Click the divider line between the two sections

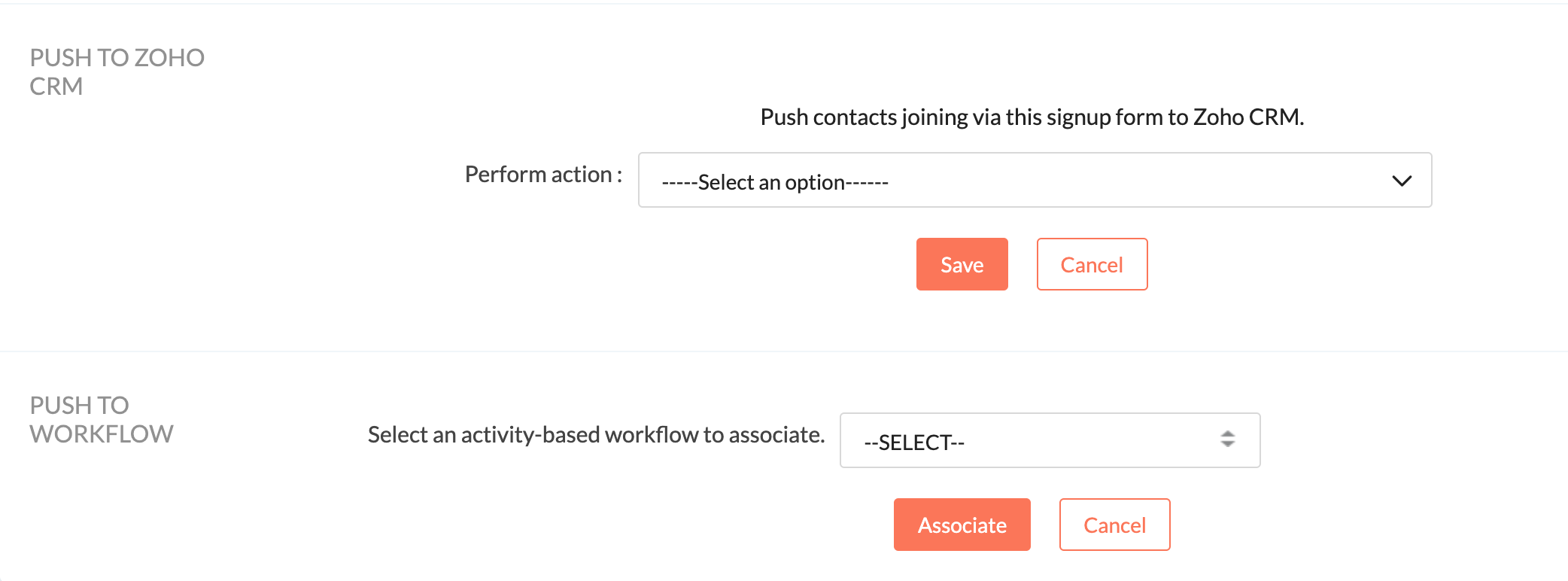[782, 351]
